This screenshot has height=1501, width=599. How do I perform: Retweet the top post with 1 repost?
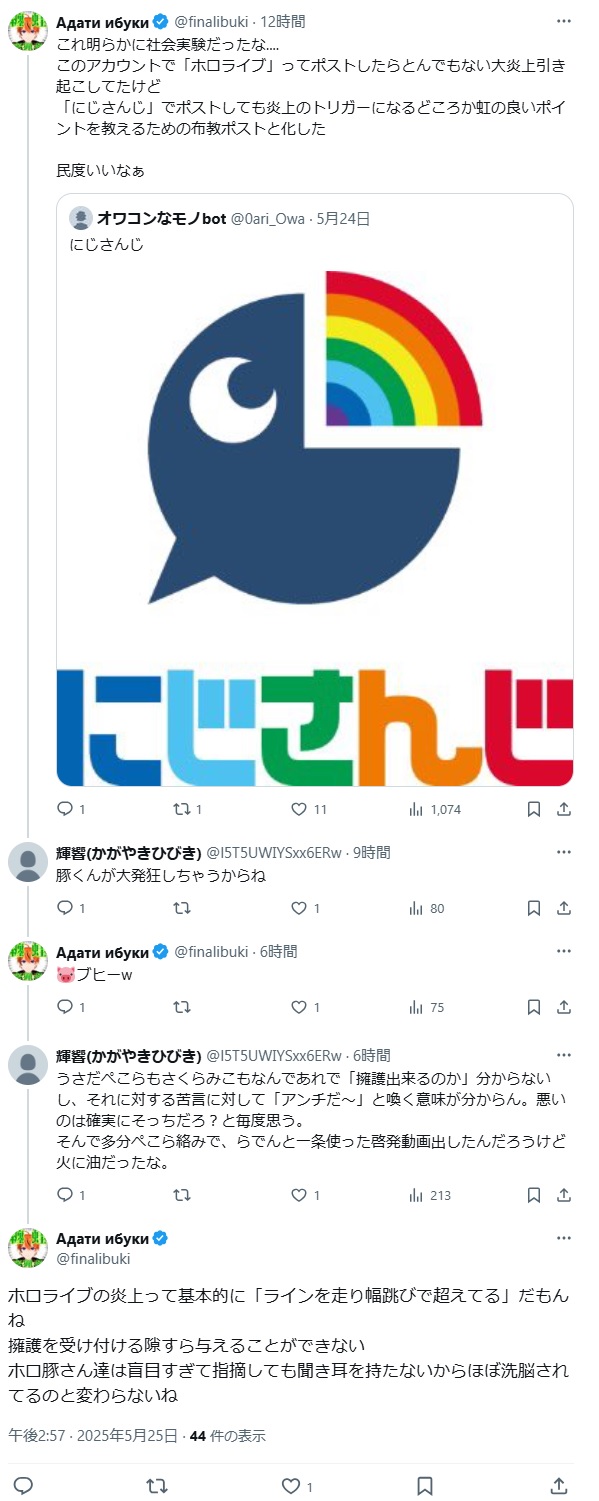coord(184,809)
